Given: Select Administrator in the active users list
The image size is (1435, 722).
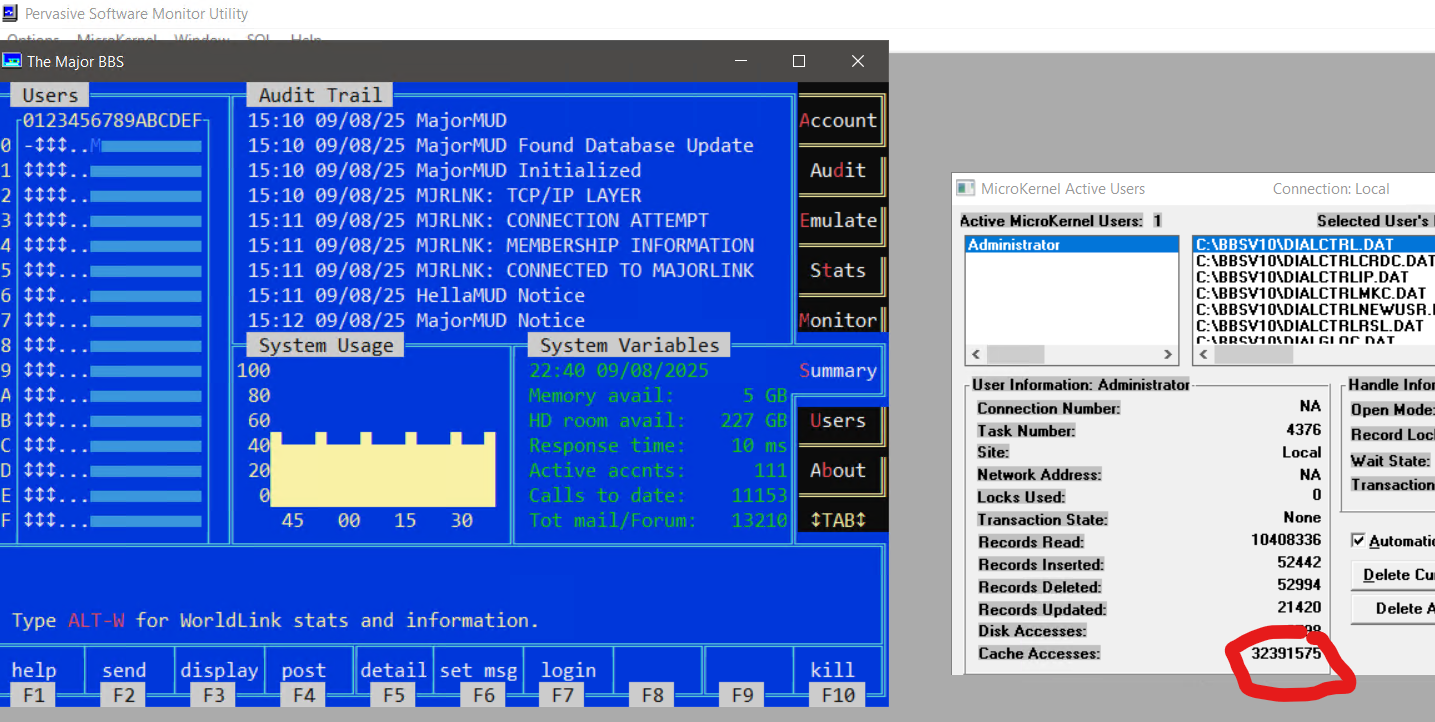Looking at the screenshot, I should click(1014, 245).
